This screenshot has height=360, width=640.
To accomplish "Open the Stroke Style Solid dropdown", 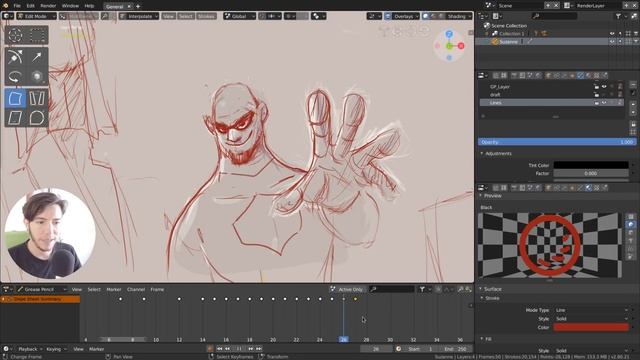I will click(x=591, y=319).
